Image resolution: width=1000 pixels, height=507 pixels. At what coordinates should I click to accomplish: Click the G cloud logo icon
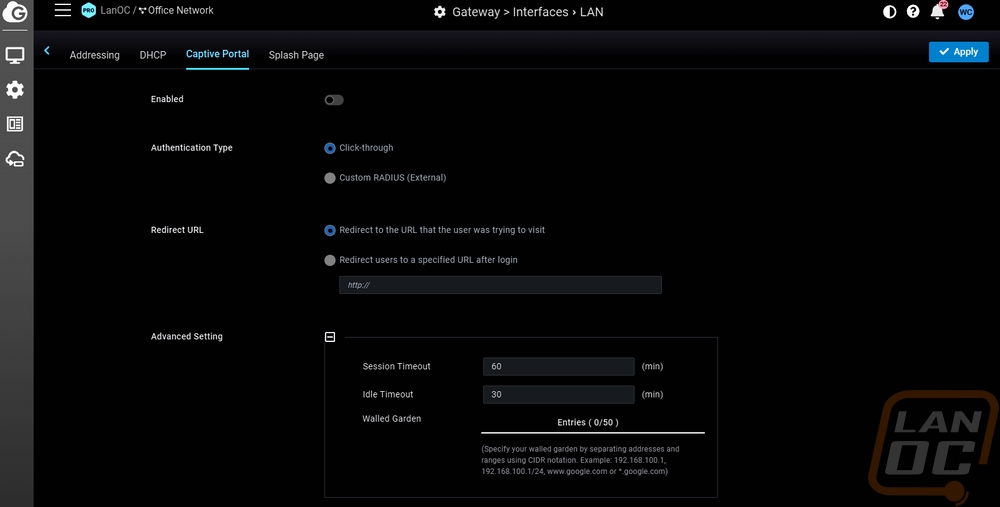click(x=15, y=11)
